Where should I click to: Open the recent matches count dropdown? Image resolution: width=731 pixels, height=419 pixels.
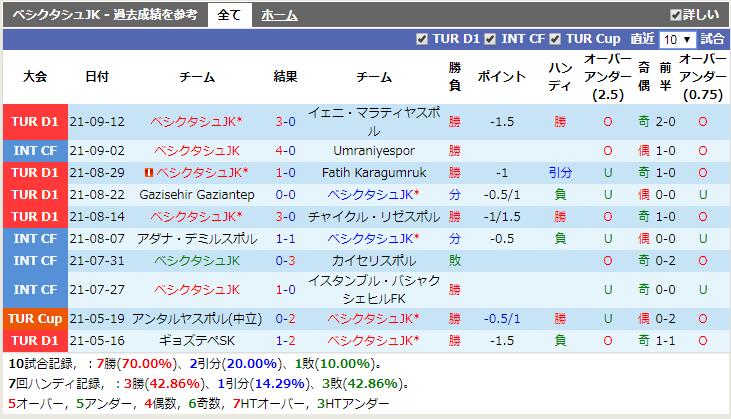coord(677,40)
